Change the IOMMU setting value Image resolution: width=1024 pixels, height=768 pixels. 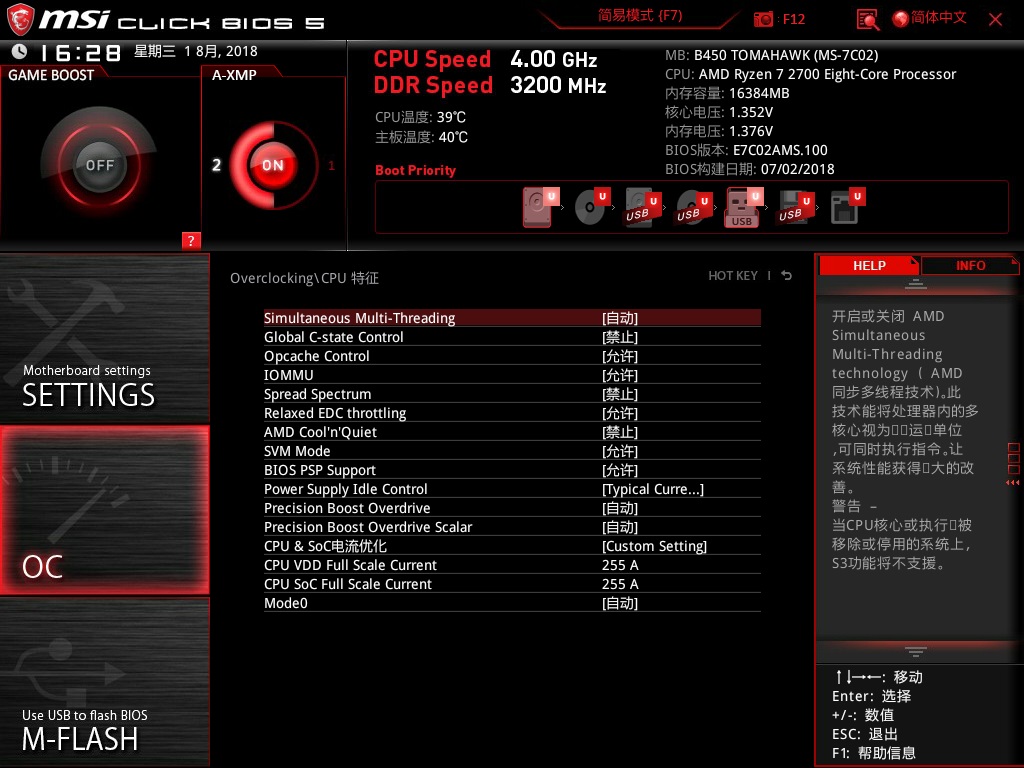tap(620, 375)
